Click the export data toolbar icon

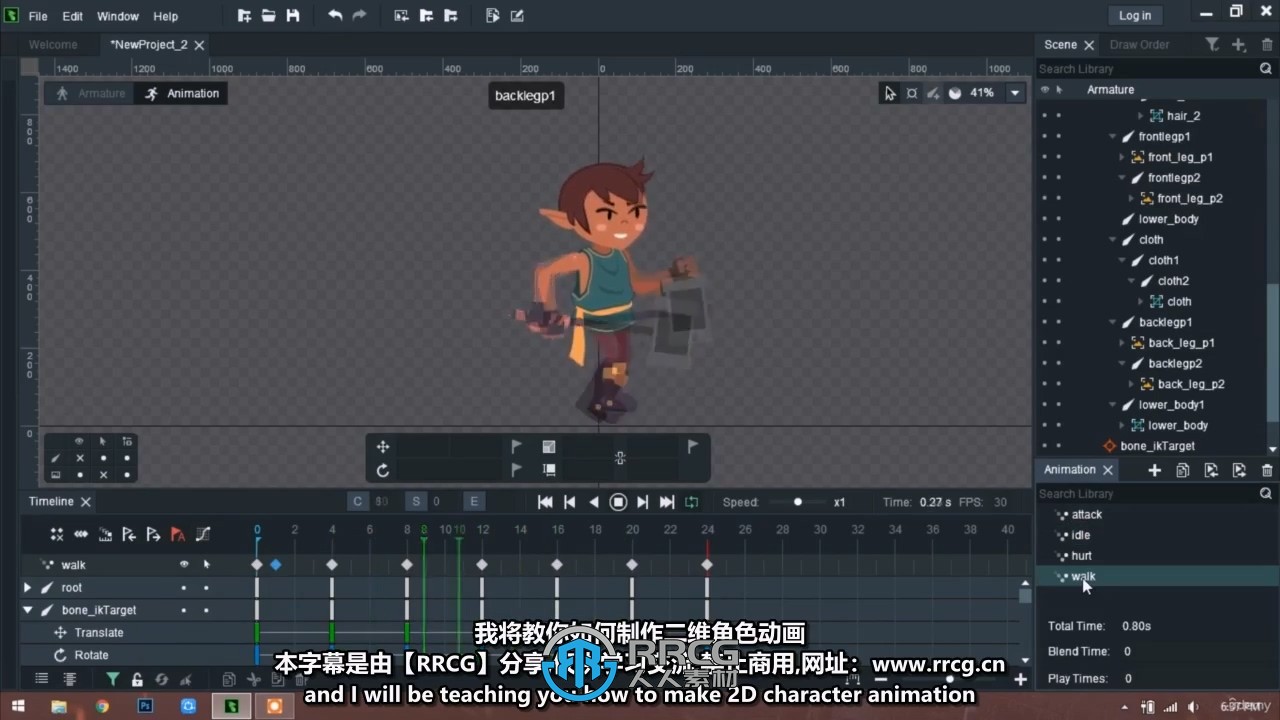point(451,15)
